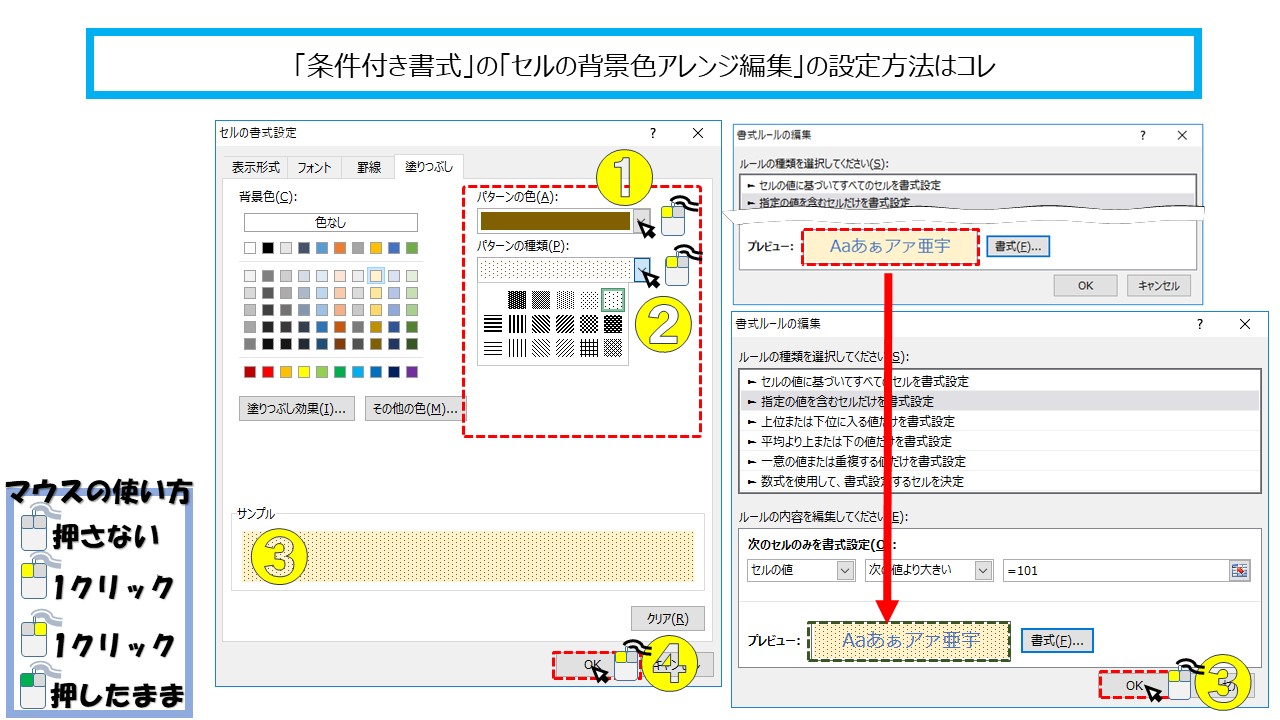Switch to the フォント tab
The height and width of the screenshot is (720, 1280).
click(x=314, y=168)
